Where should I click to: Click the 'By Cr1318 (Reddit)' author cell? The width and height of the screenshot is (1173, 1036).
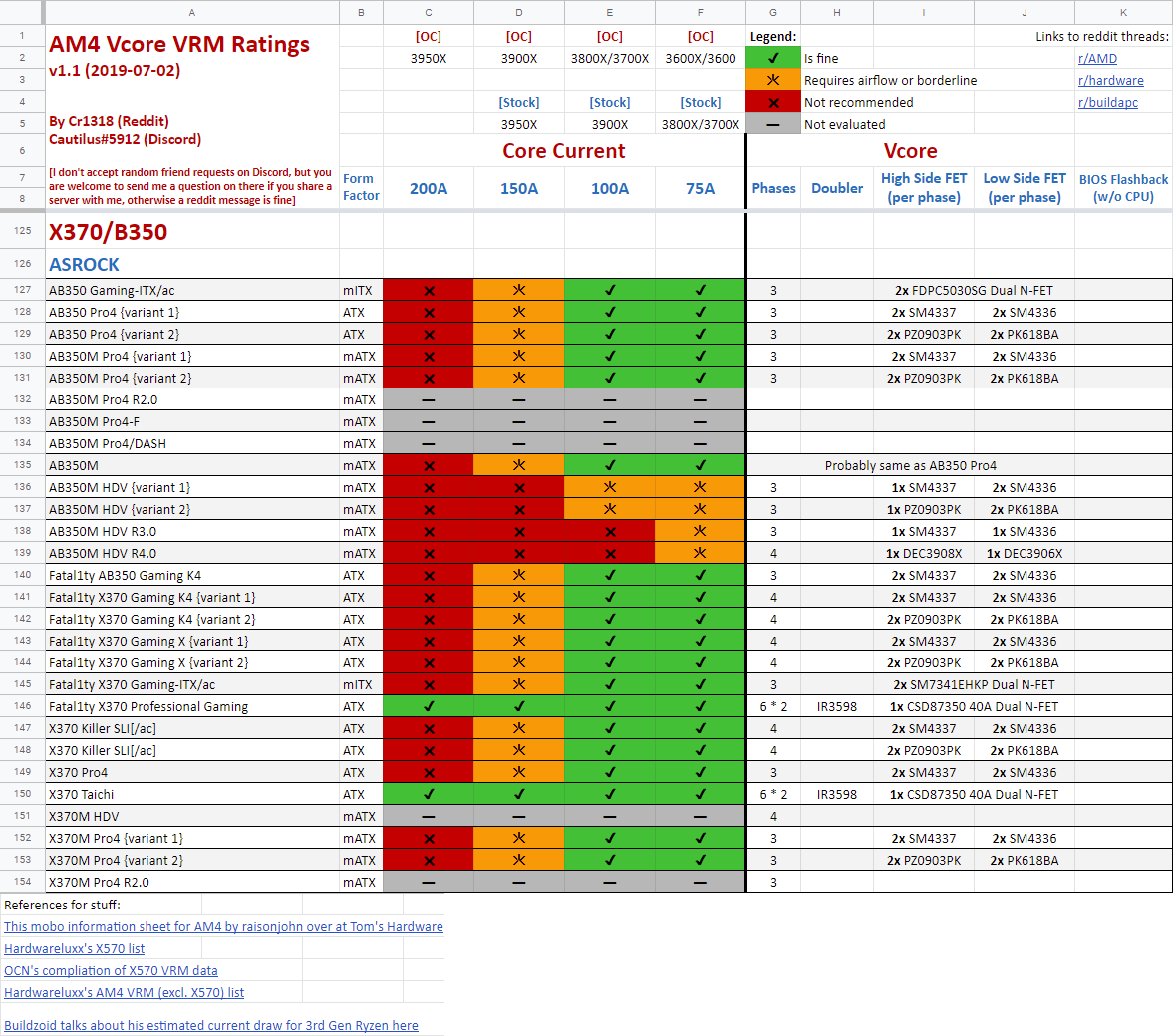point(110,121)
